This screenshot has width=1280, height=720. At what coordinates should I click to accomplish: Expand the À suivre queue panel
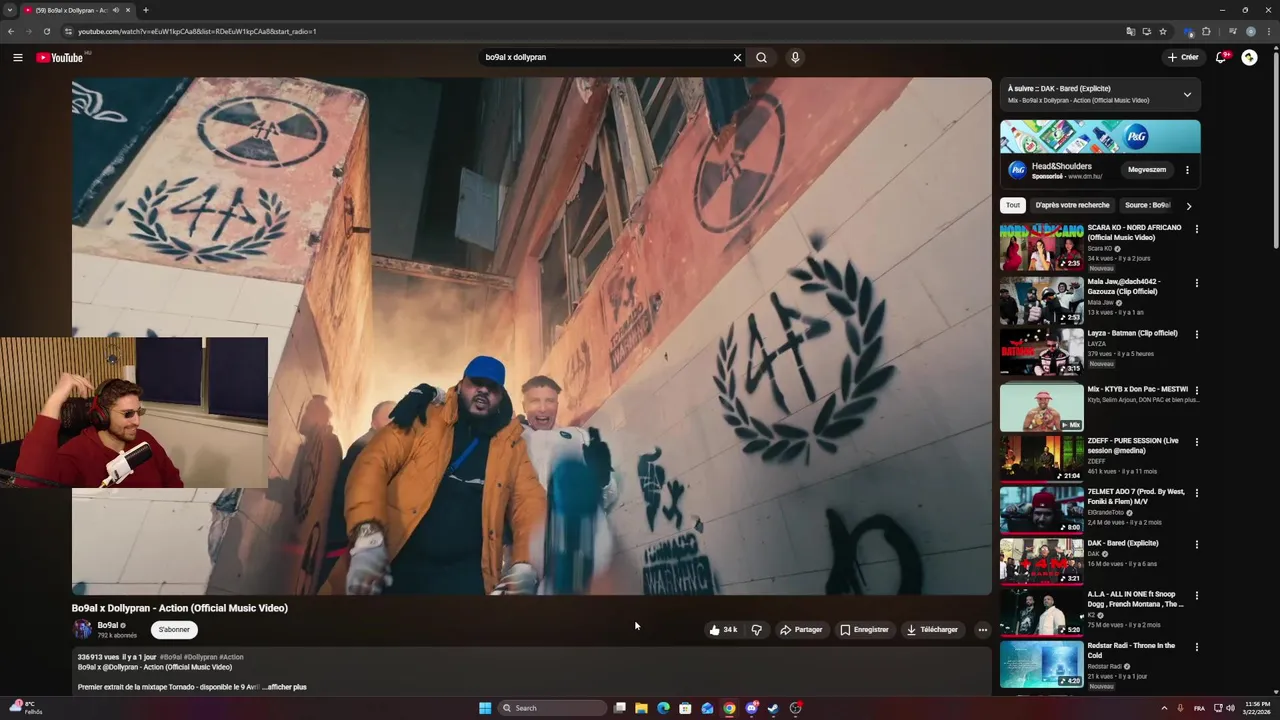[1187, 95]
